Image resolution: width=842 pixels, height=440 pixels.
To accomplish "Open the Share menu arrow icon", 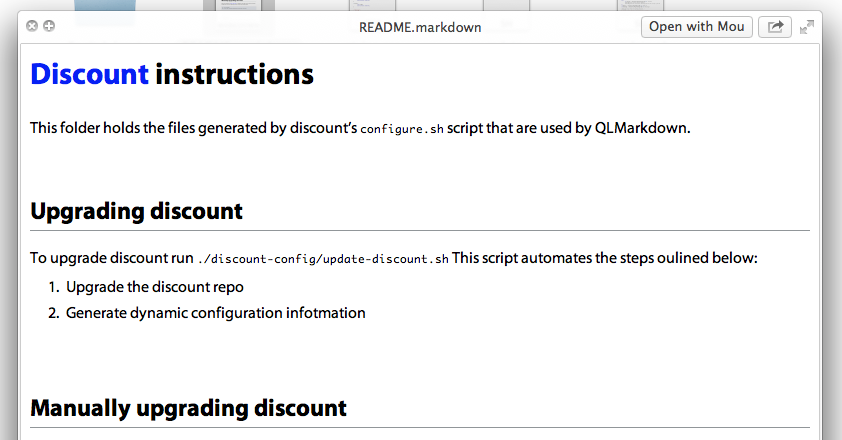I will pos(775,27).
